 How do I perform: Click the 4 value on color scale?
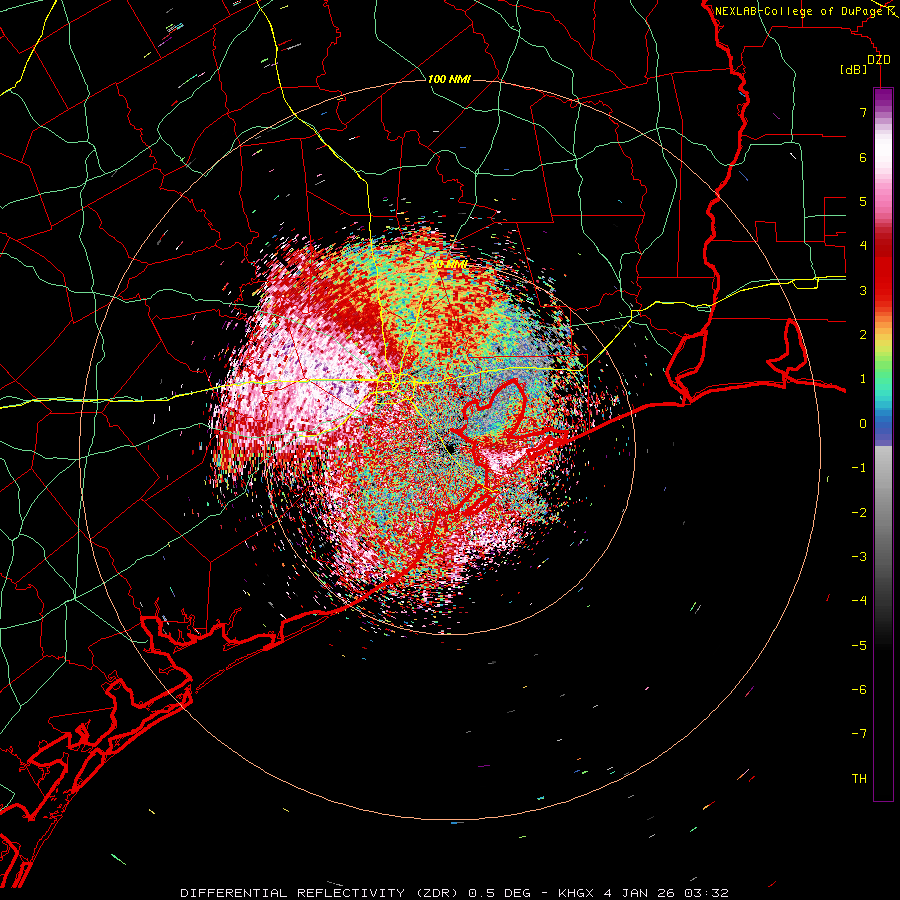click(x=863, y=246)
